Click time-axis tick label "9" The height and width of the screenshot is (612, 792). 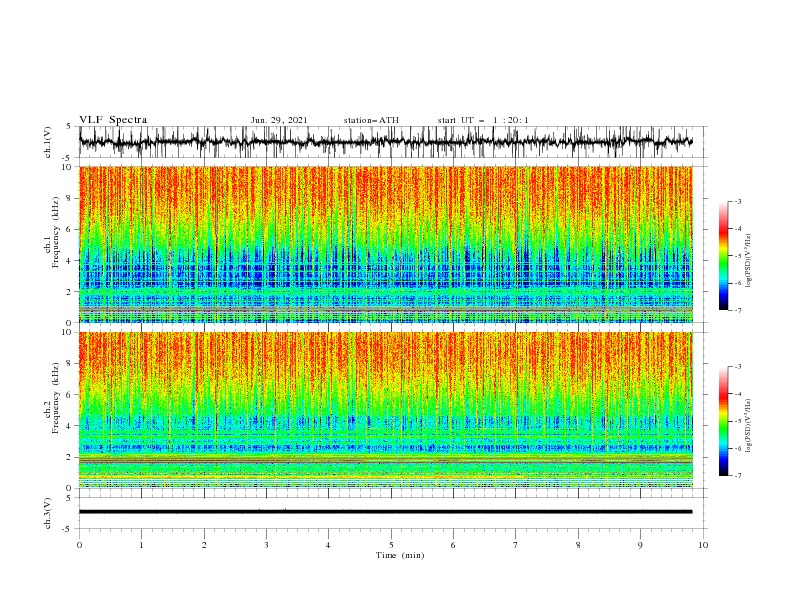[640, 545]
